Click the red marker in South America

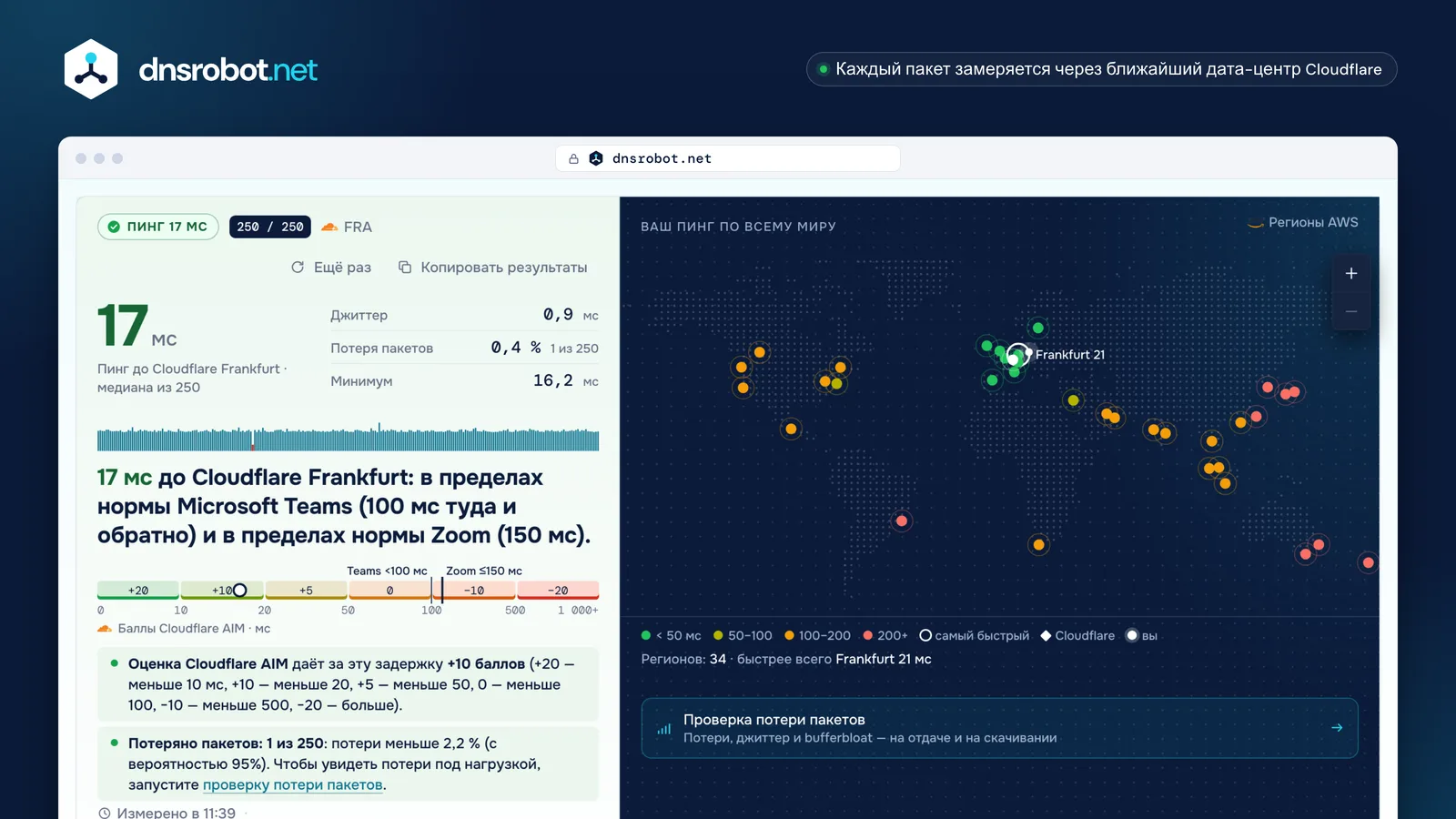[902, 521]
